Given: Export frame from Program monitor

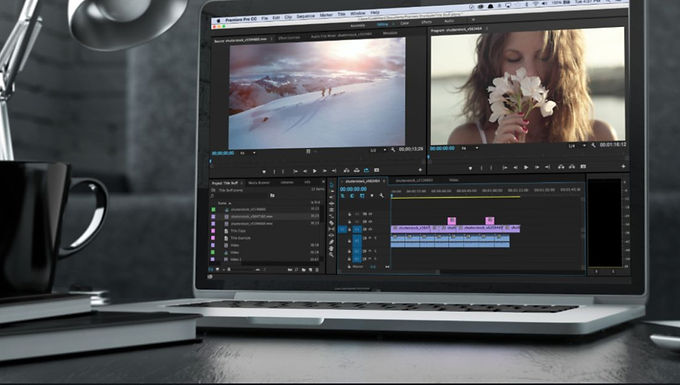Looking at the screenshot, I should pyautogui.click(x=583, y=166).
